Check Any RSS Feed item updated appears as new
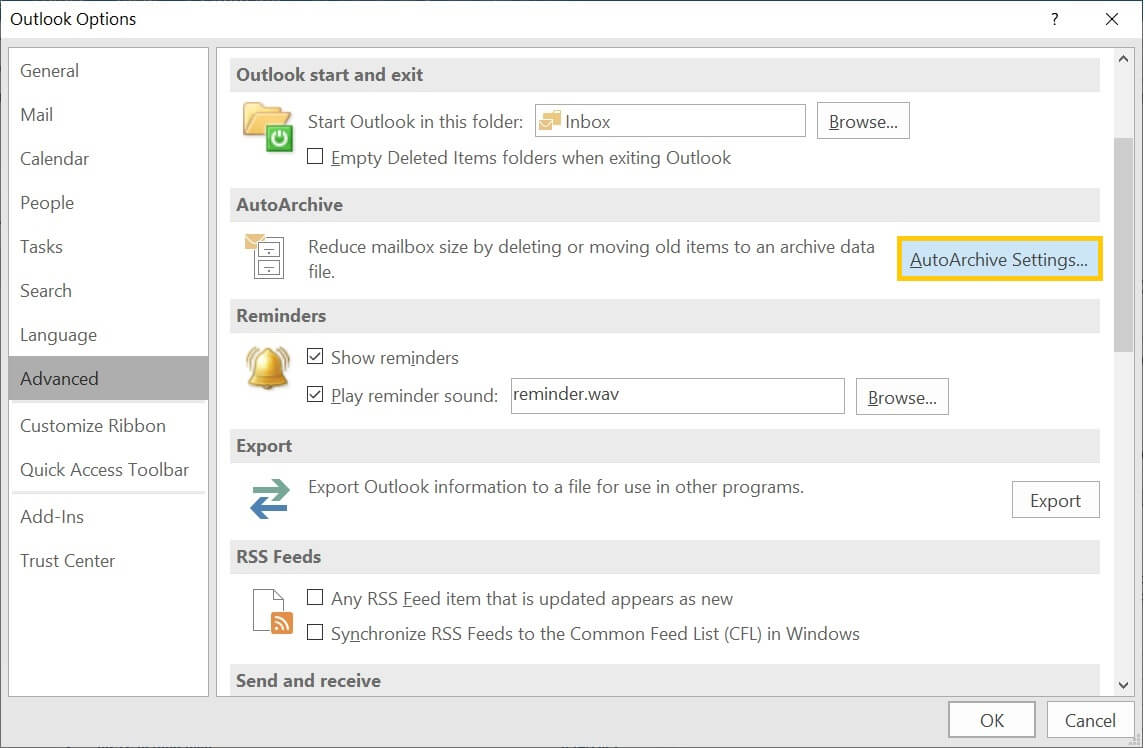The image size is (1145, 748). 315,598
